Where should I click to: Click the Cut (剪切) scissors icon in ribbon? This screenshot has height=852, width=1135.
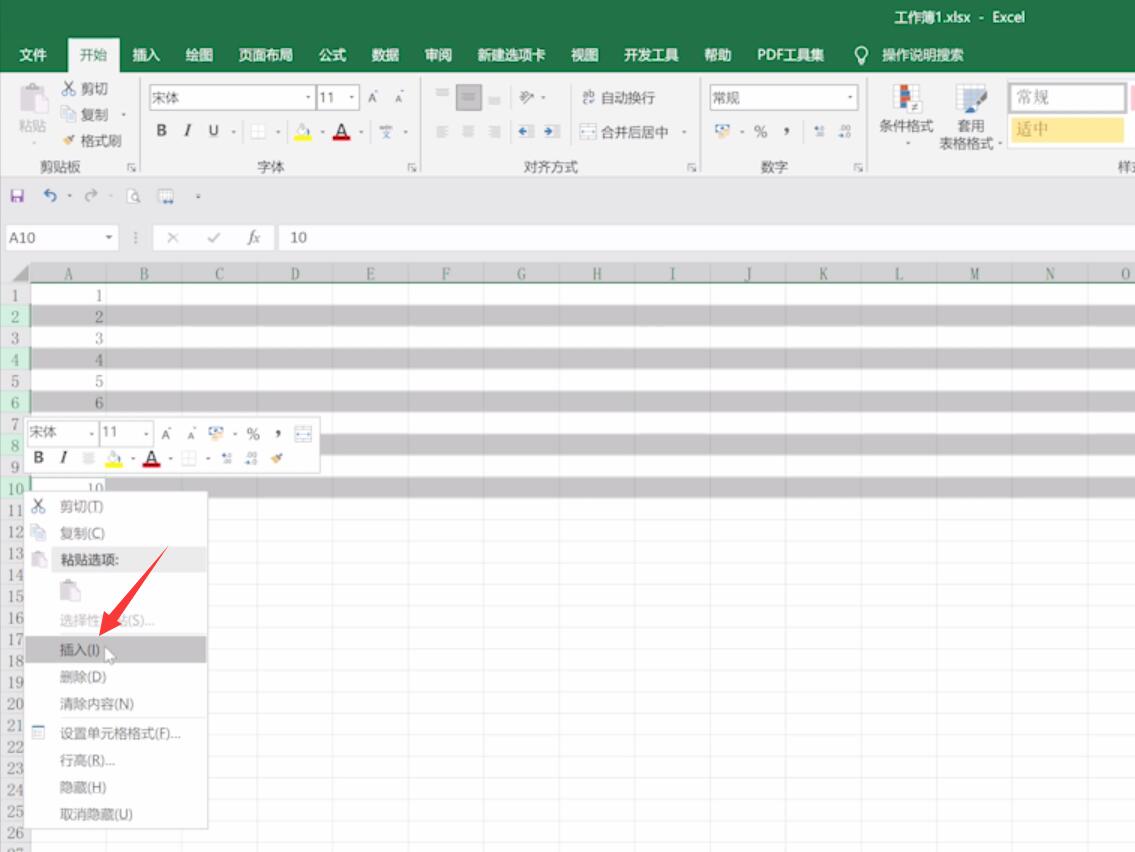pyautogui.click(x=69, y=88)
